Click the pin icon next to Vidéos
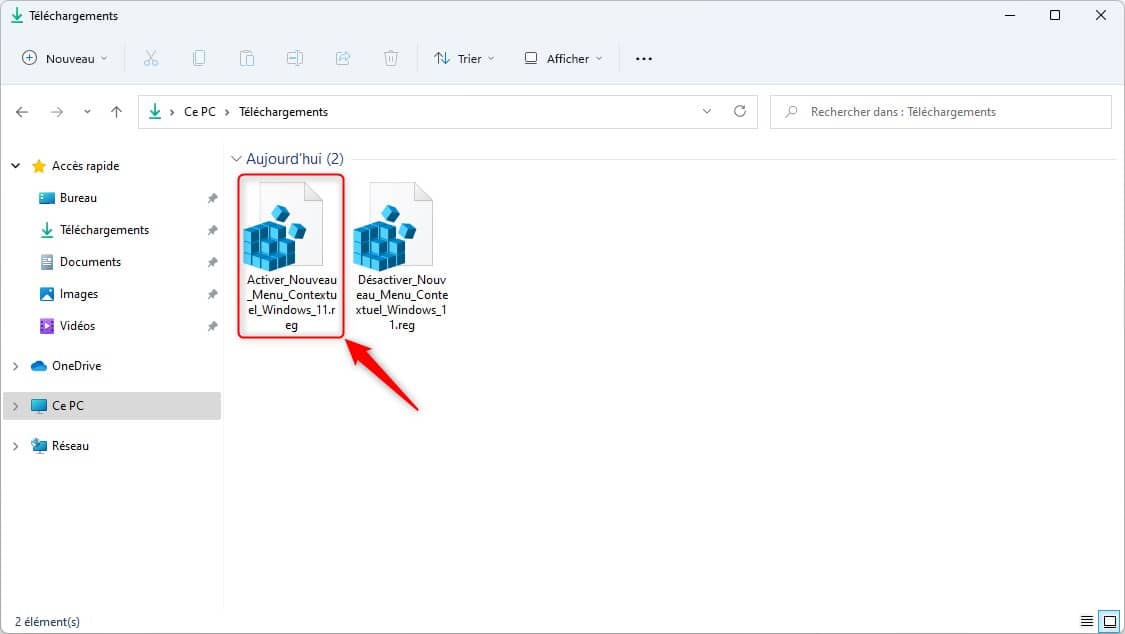The height and width of the screenshot is (634, 1125). [x=212, y=326]
